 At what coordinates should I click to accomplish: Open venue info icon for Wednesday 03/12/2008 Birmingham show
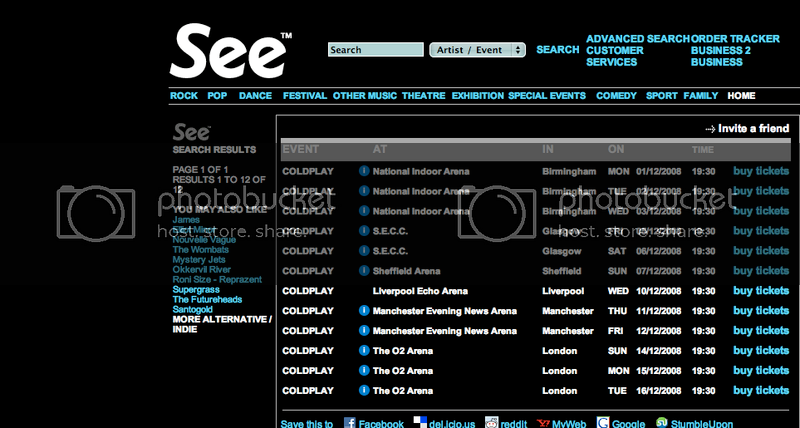[364, 211]
